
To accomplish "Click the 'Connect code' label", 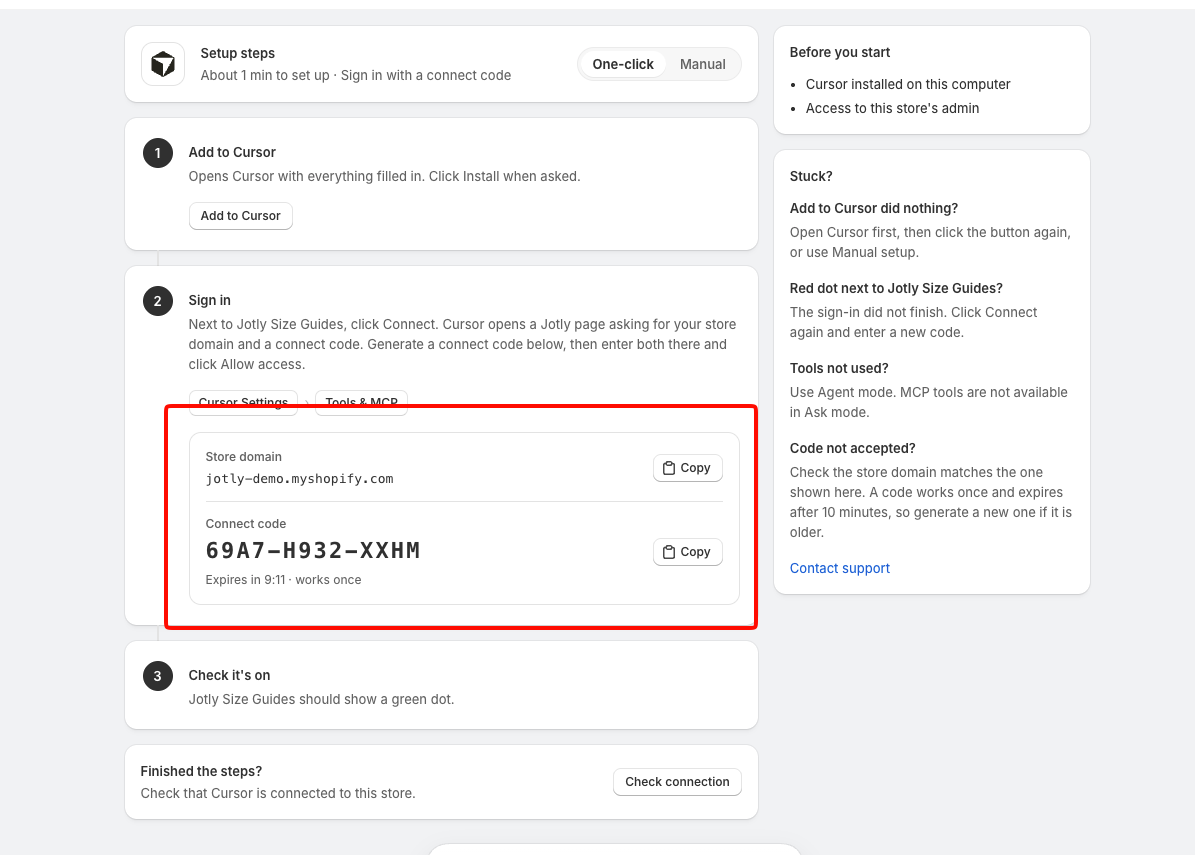I will 245,524.
